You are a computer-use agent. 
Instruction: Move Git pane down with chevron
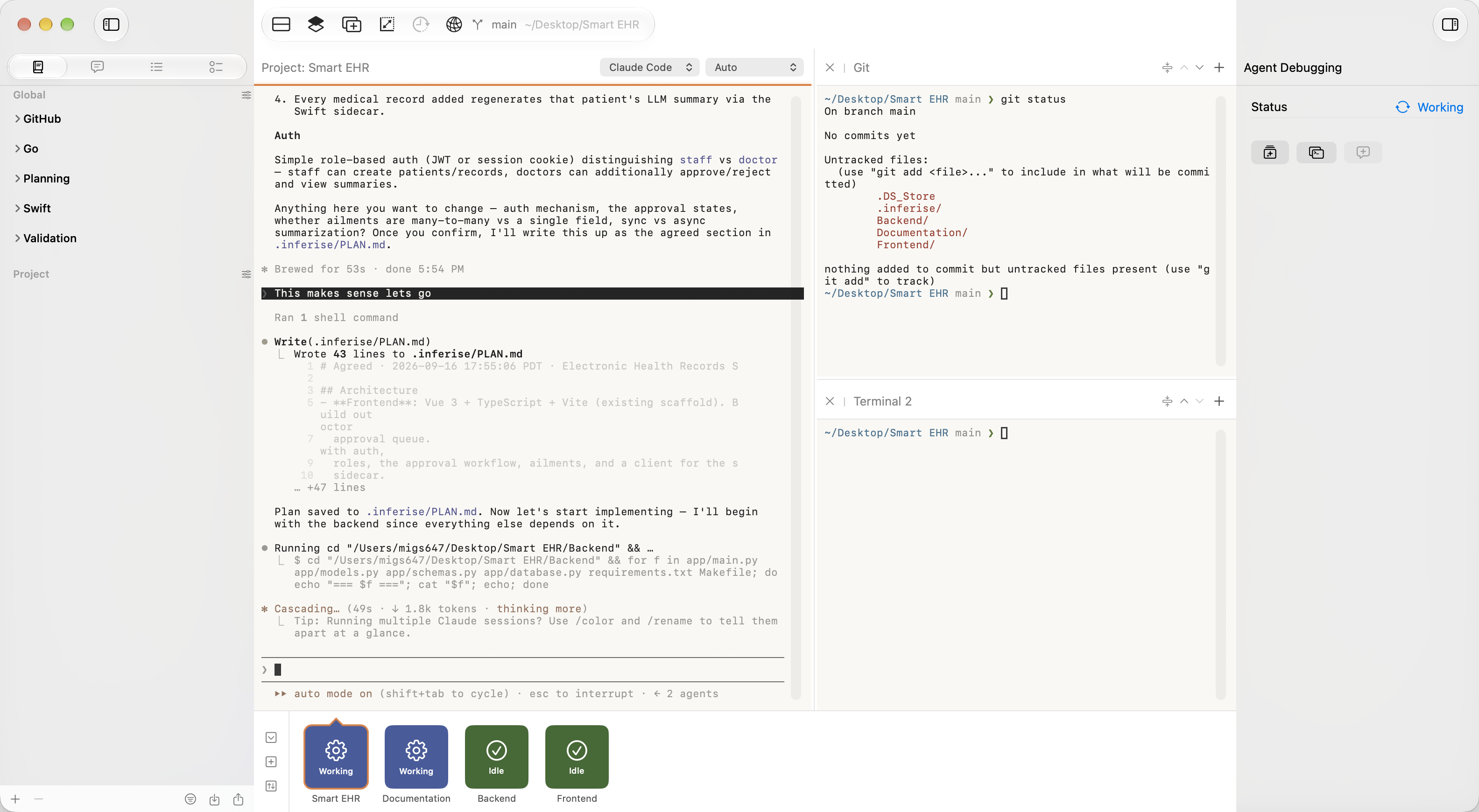(1199, 68)
